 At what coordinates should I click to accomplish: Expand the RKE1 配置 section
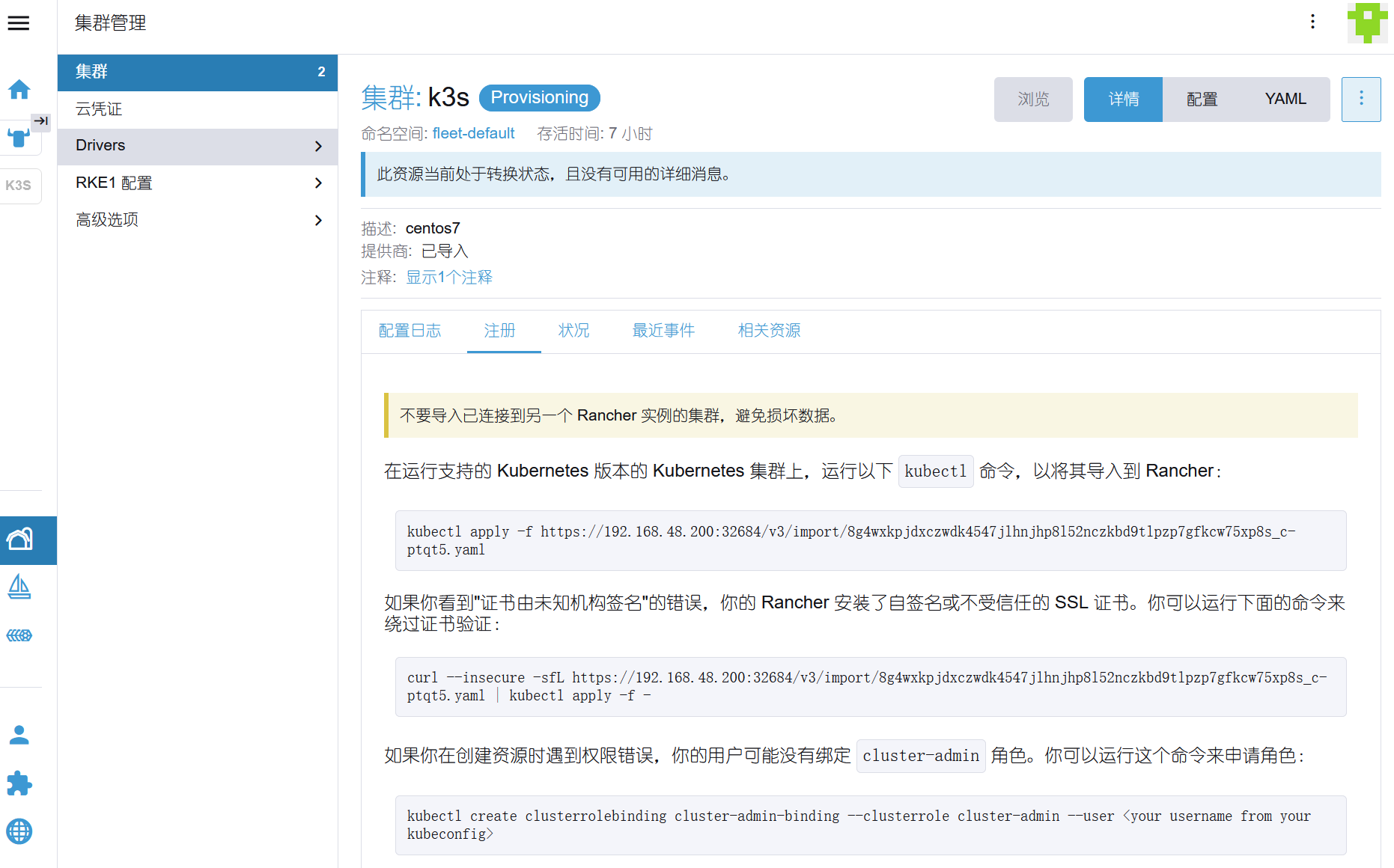198,183
